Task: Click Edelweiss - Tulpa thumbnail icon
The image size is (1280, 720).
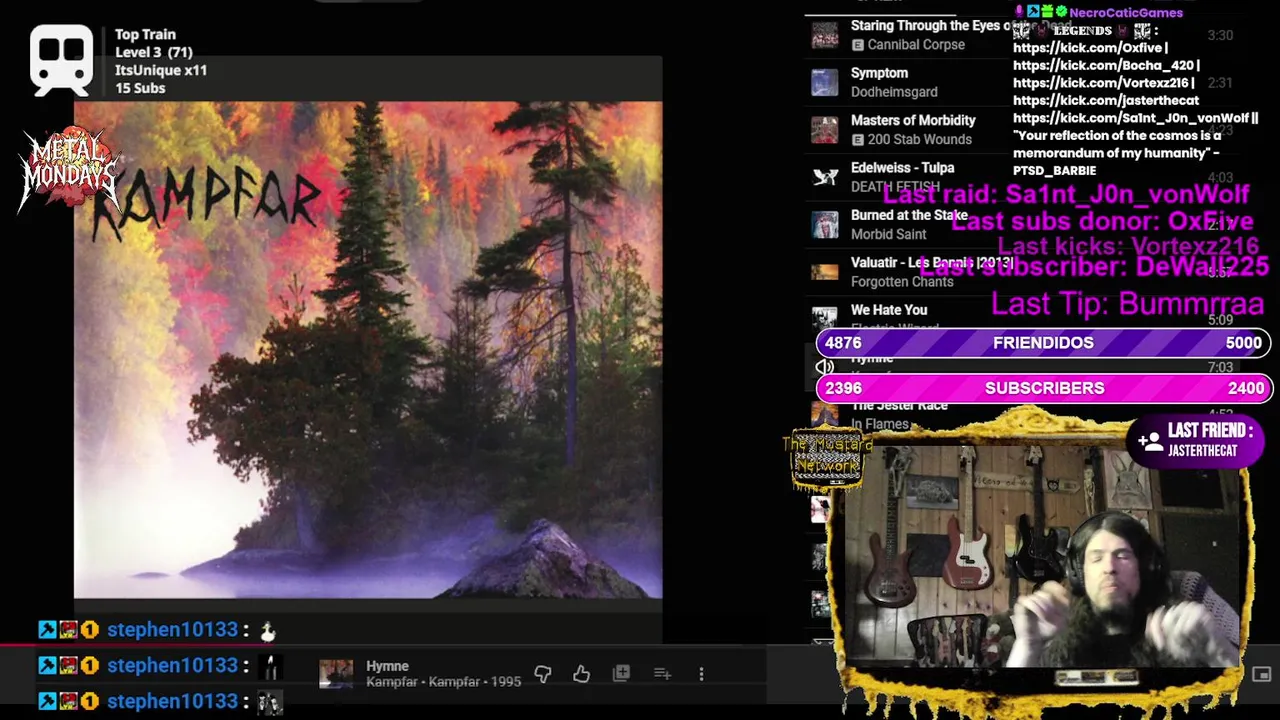Action: point(825,177)
